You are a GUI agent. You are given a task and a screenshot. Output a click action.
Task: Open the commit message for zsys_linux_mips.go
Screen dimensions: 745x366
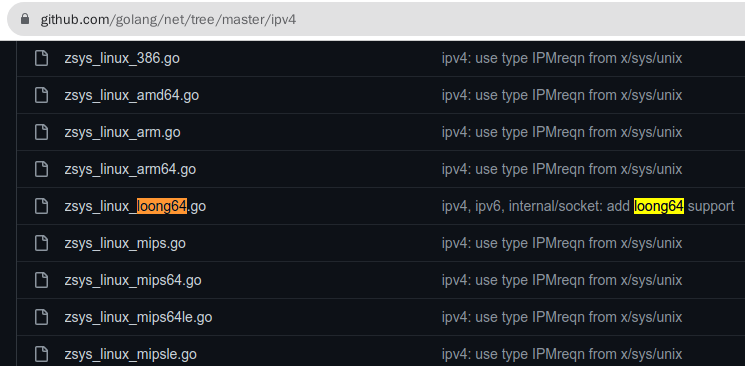[562, 243]
